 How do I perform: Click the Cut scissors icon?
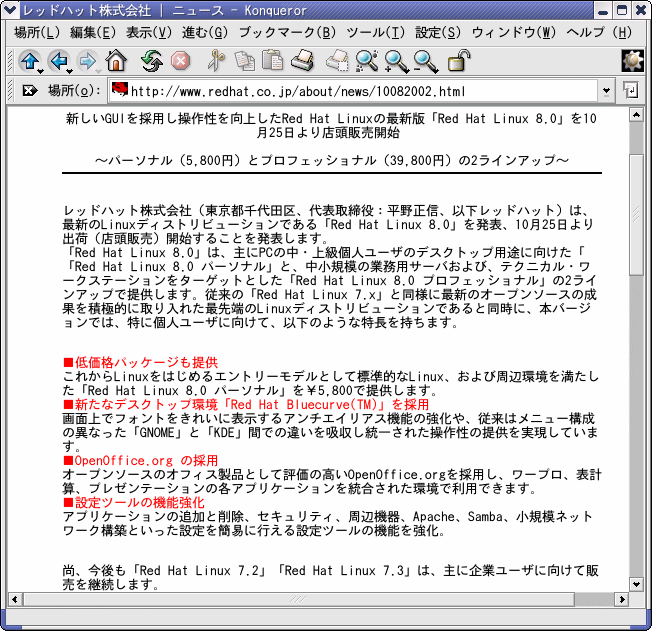pos(216,60)
